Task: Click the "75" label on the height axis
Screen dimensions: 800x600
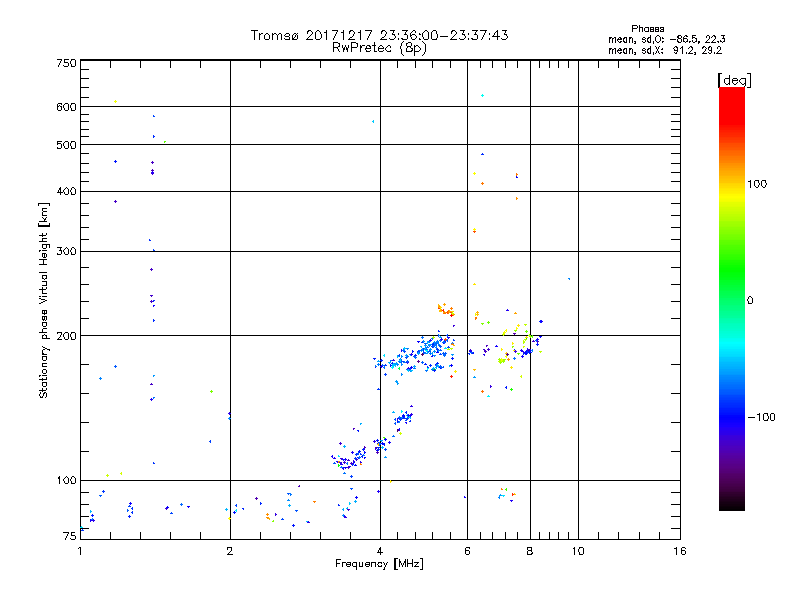Action: [x=70, y=536]
